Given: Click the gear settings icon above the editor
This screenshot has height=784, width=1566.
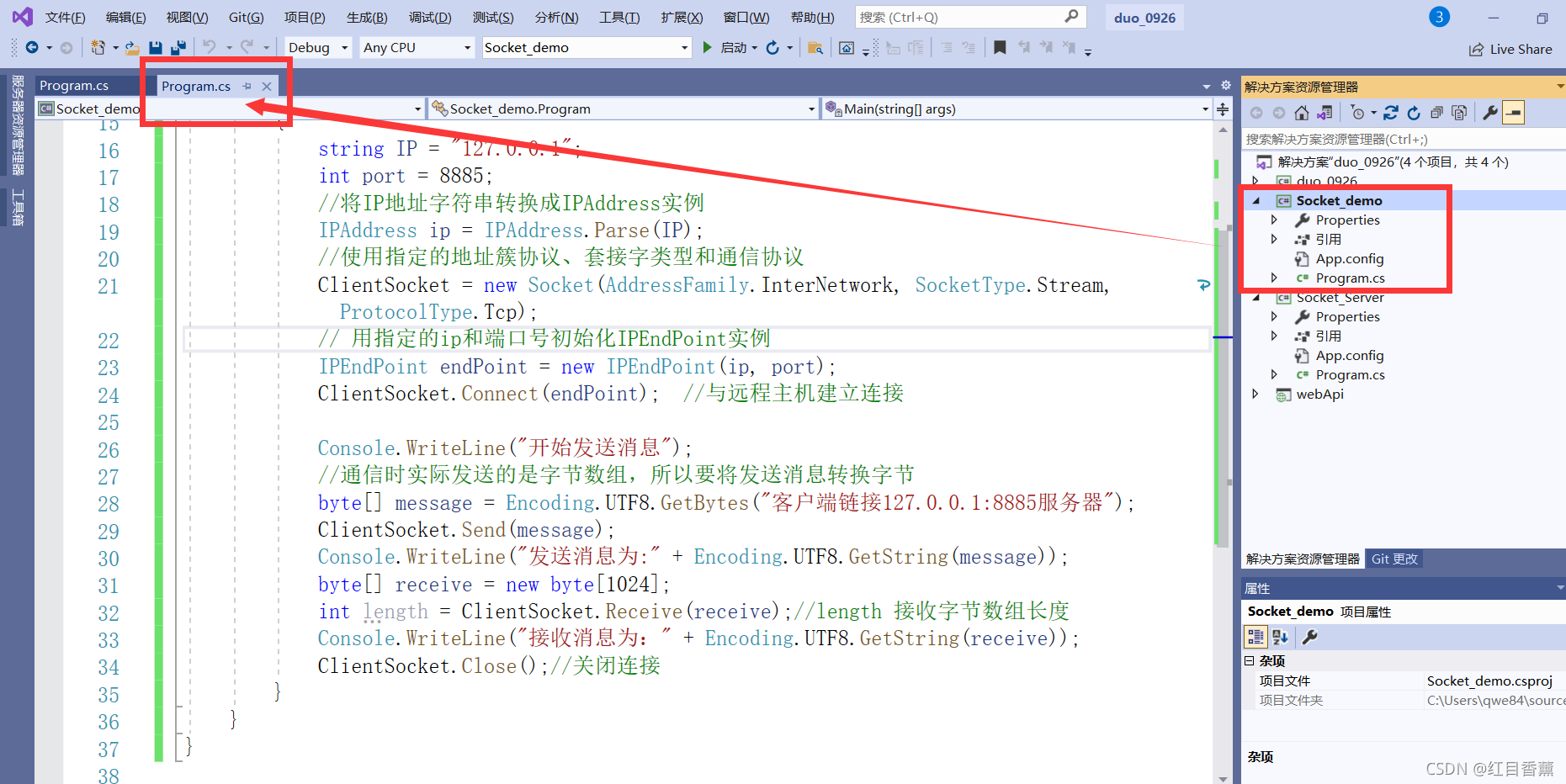Looking at the screenshot, I should click(1226, 86).
